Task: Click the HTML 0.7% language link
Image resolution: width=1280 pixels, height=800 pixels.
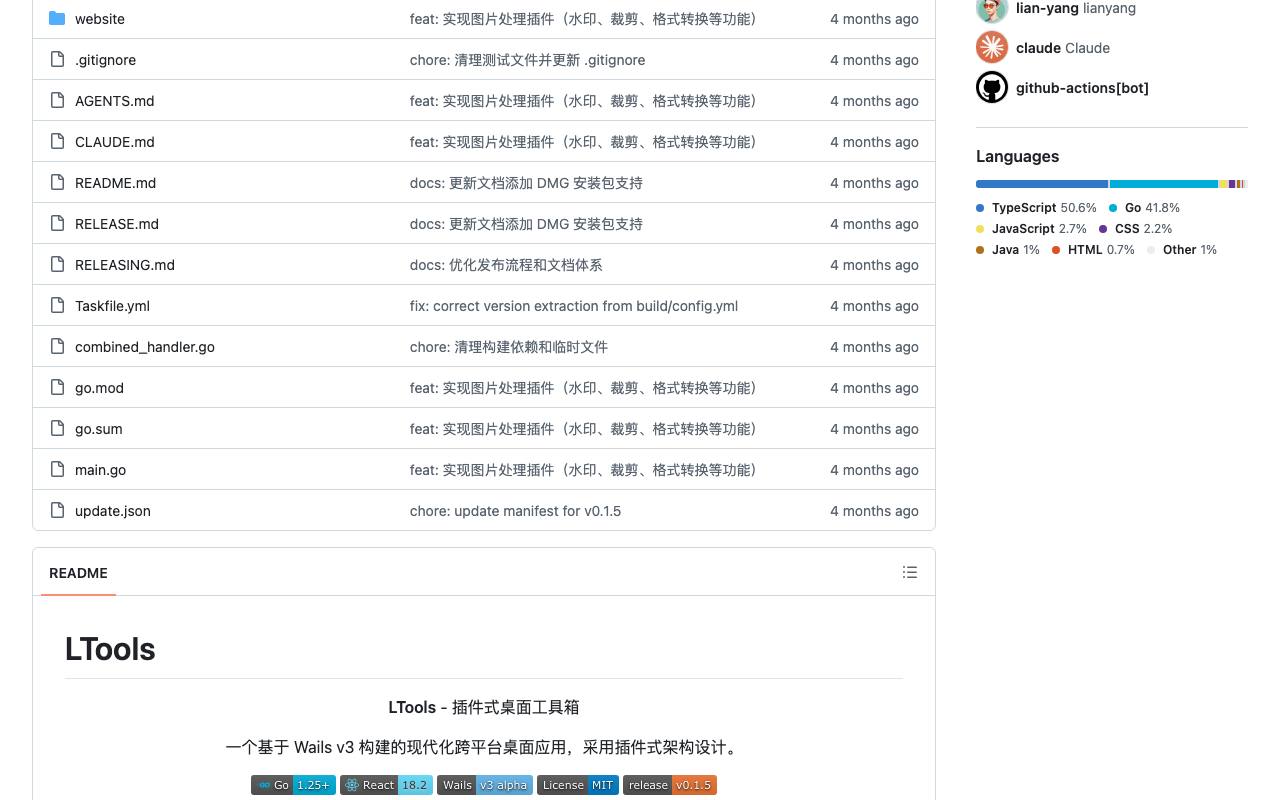Action: coord(1093,250)
